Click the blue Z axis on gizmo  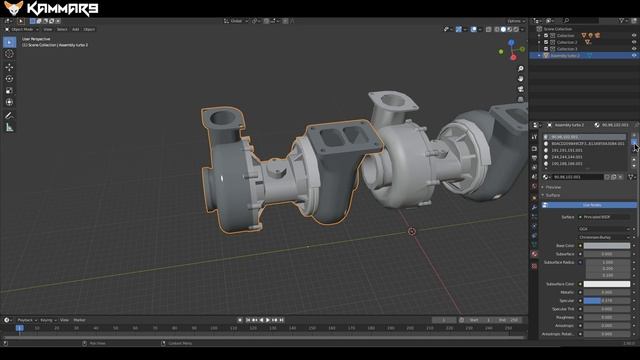click(x=511, y=42)
